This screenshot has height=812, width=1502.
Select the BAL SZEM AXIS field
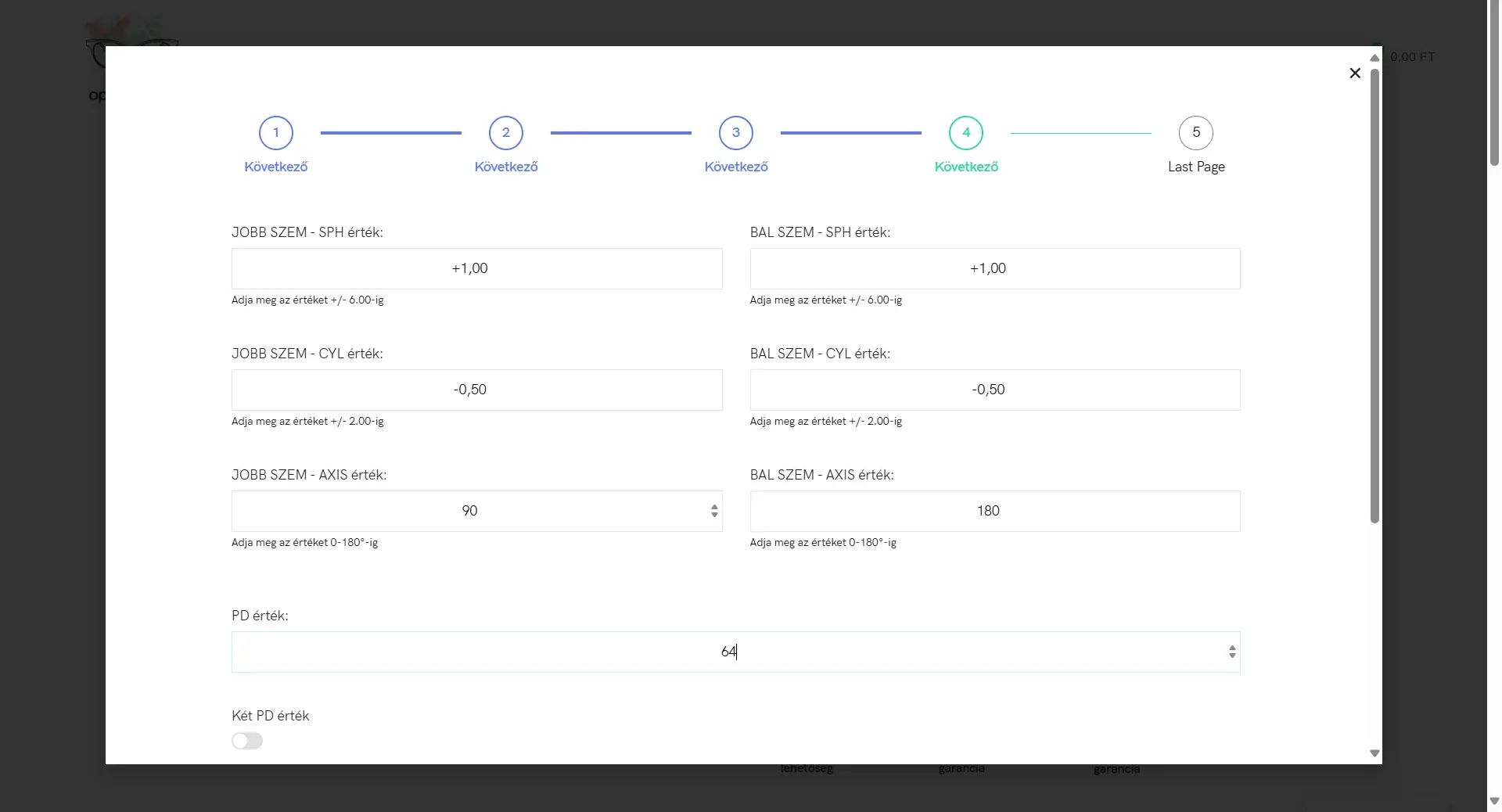994,511
